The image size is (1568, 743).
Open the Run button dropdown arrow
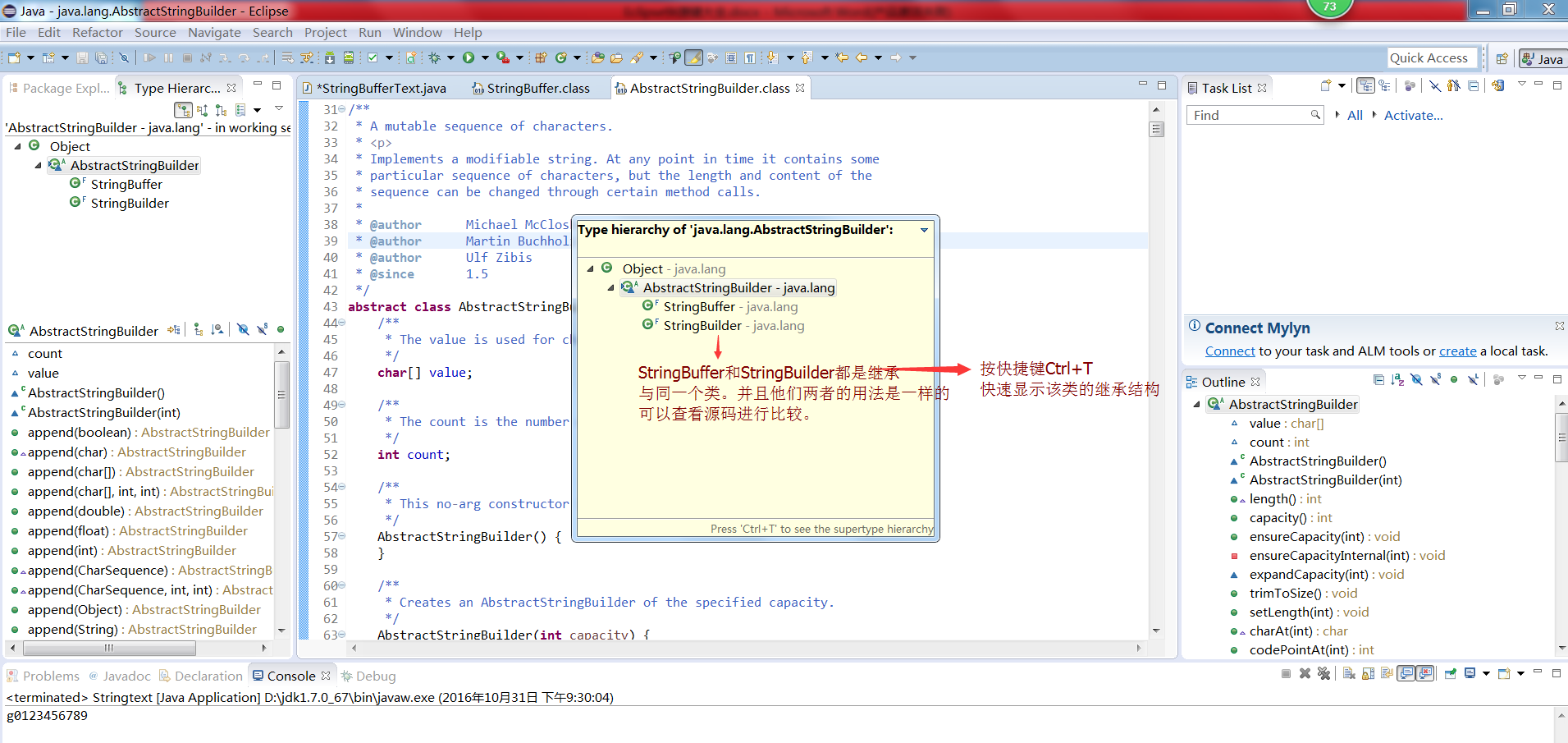point(485,57)
